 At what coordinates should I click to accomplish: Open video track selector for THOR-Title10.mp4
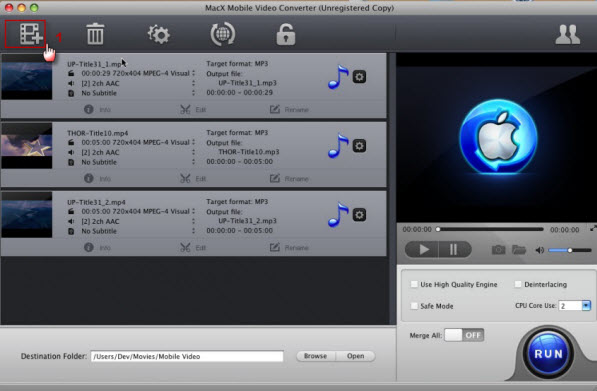193,142
